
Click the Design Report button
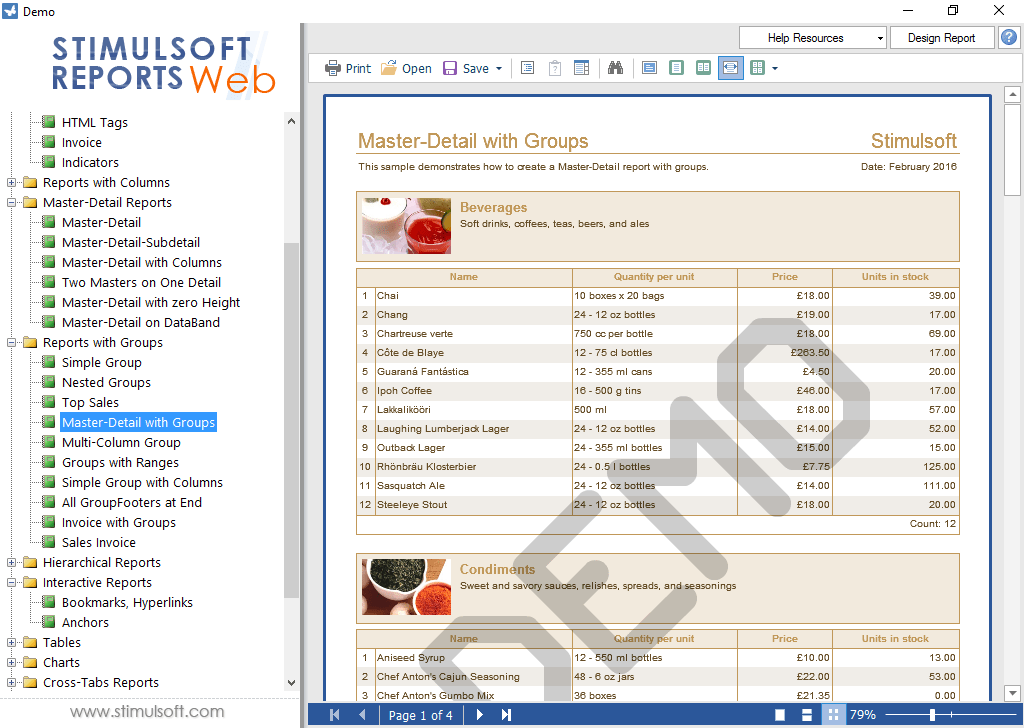(x=941, y=37)
